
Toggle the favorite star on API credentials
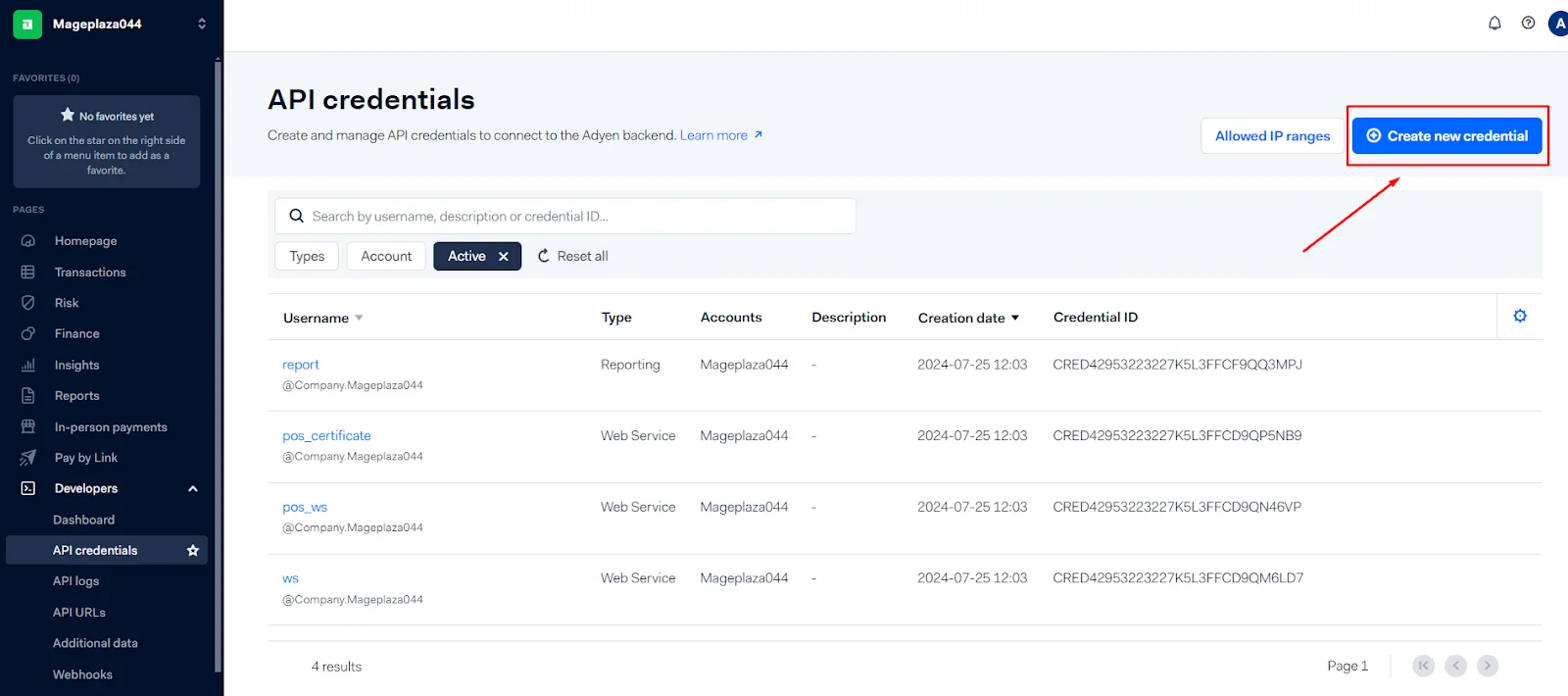[x=193, y=551]
